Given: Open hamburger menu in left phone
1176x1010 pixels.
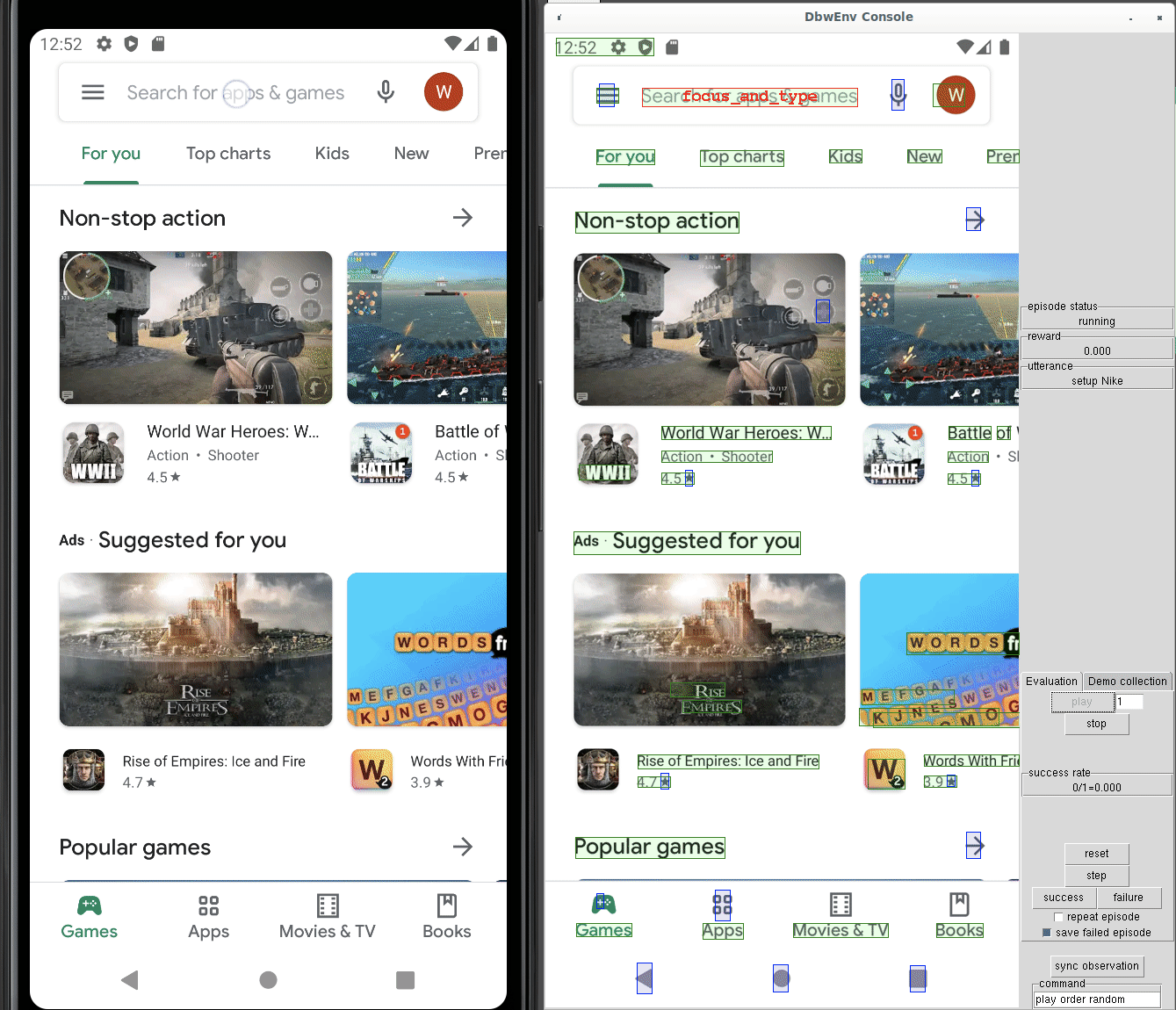Looking at the screenshot, I should 93,92.
